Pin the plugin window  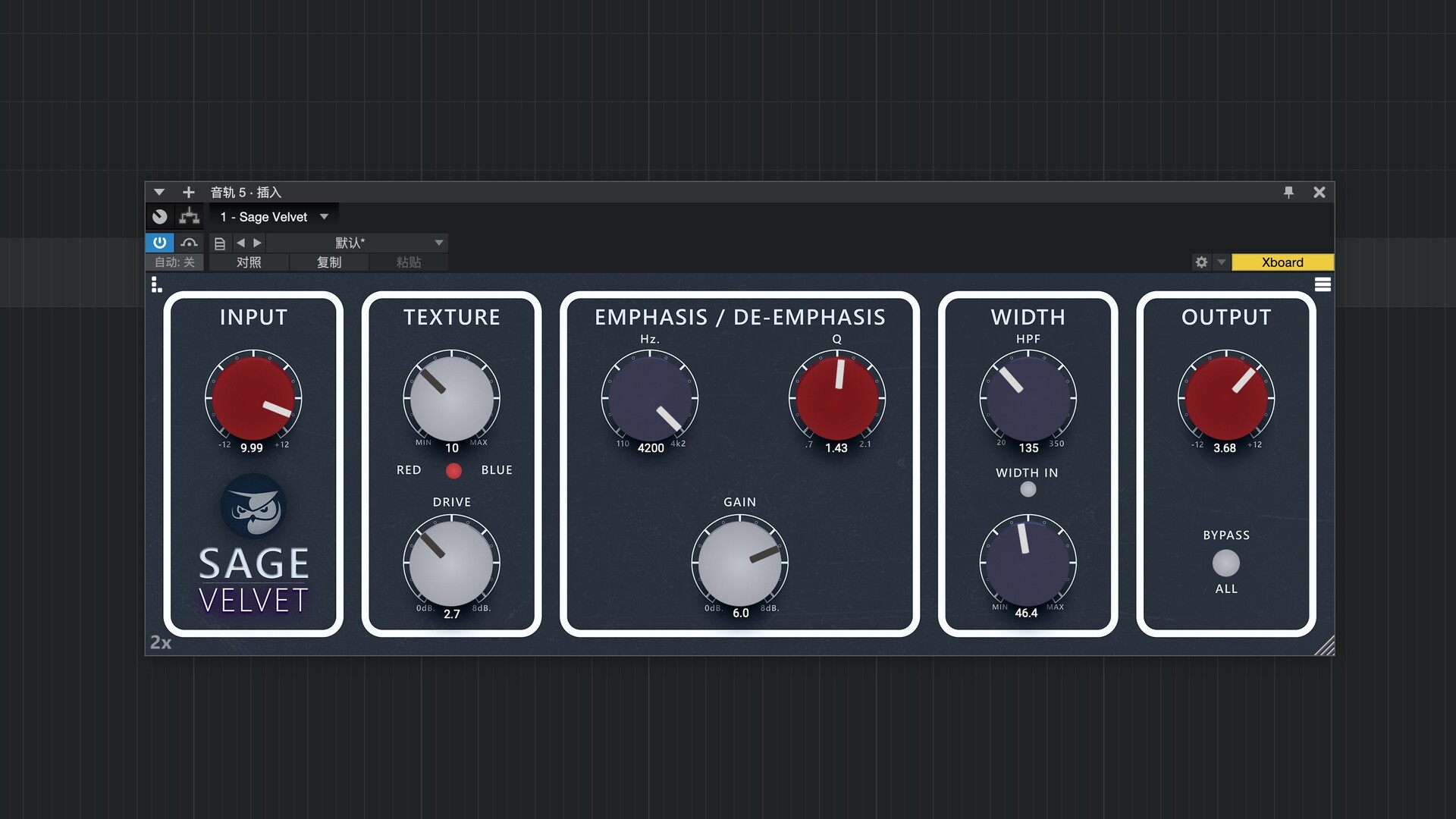click(1288, 193)
